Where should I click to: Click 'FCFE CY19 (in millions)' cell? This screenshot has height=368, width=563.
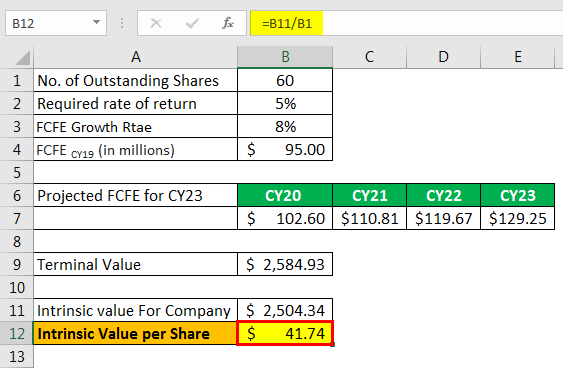point(135,149)
